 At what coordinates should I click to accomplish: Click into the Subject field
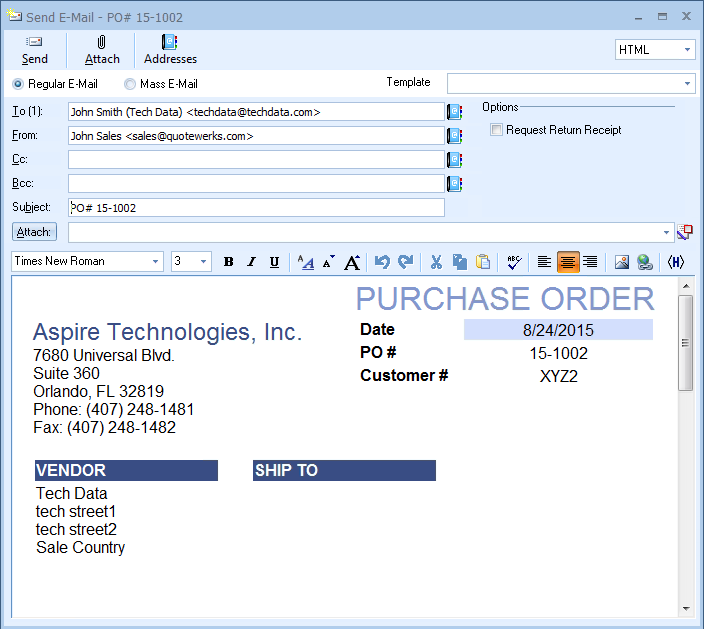pos(256,208)
